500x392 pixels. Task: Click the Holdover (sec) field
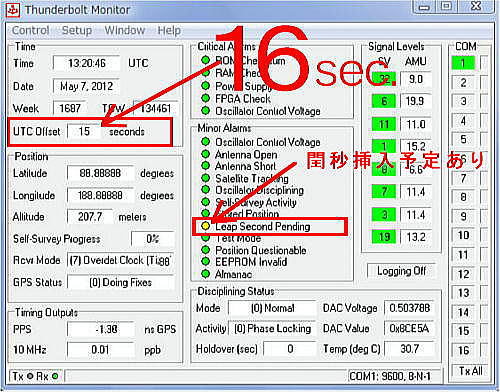click(x=290, y=349)
